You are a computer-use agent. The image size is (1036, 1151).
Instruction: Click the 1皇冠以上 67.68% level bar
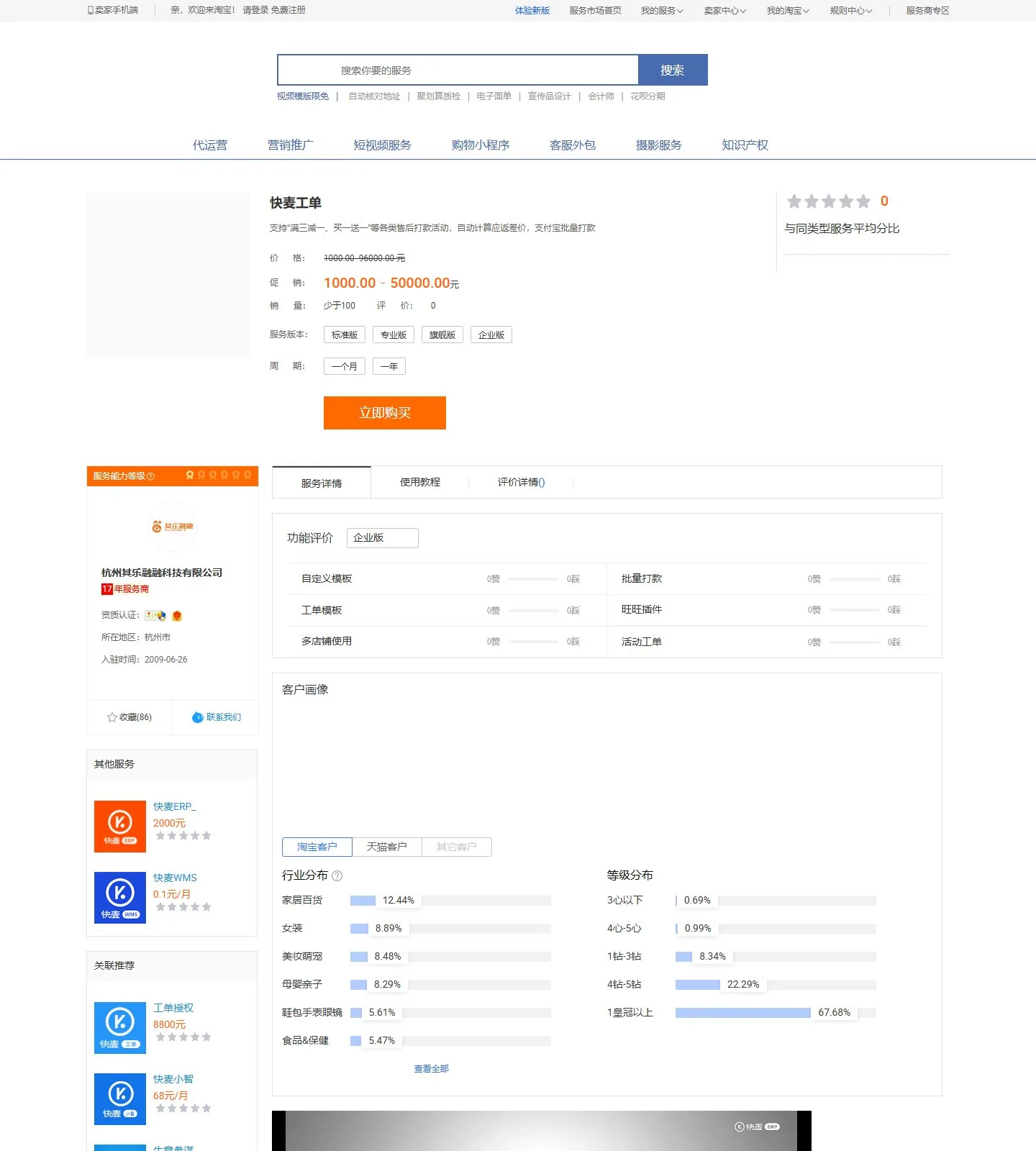click(x=776, y=1013)
